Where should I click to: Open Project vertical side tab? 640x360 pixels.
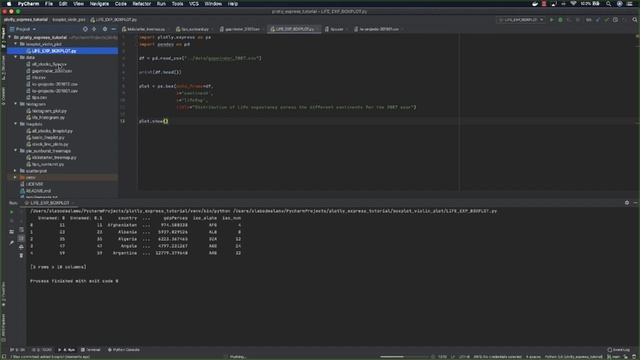coord(3,38)
